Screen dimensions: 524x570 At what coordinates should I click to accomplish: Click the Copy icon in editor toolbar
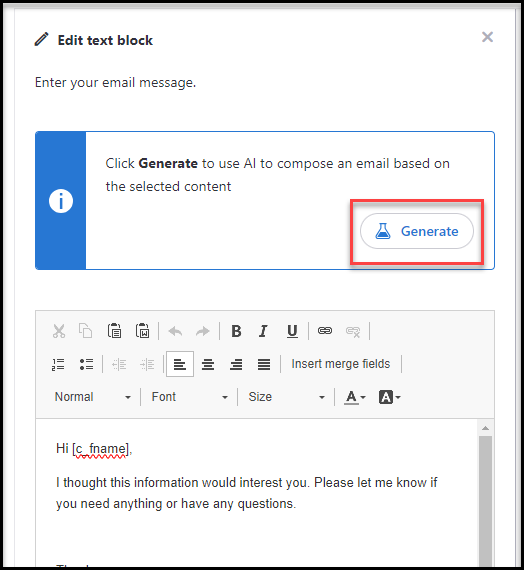[x=86, y=331]
